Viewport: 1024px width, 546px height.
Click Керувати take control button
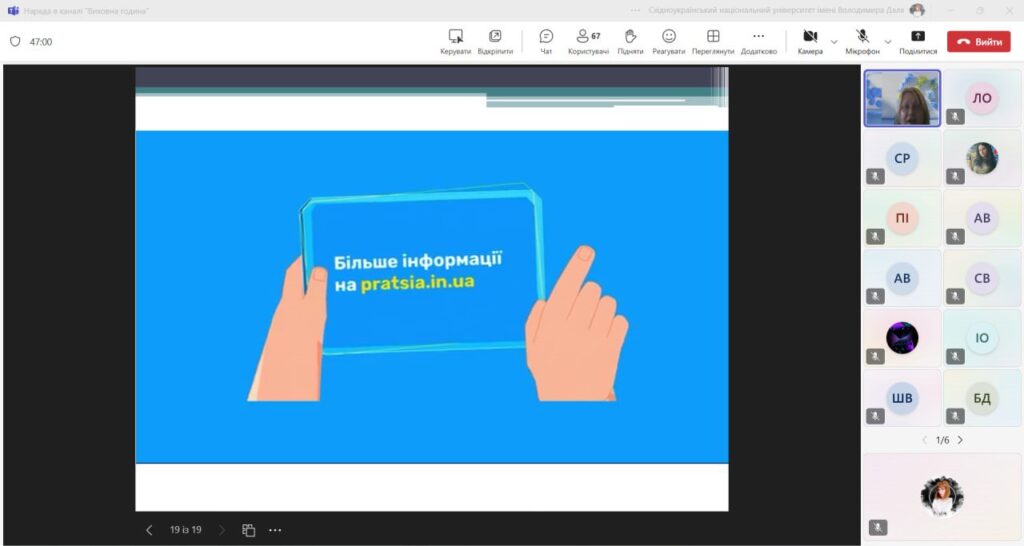[x=455, y=41]
